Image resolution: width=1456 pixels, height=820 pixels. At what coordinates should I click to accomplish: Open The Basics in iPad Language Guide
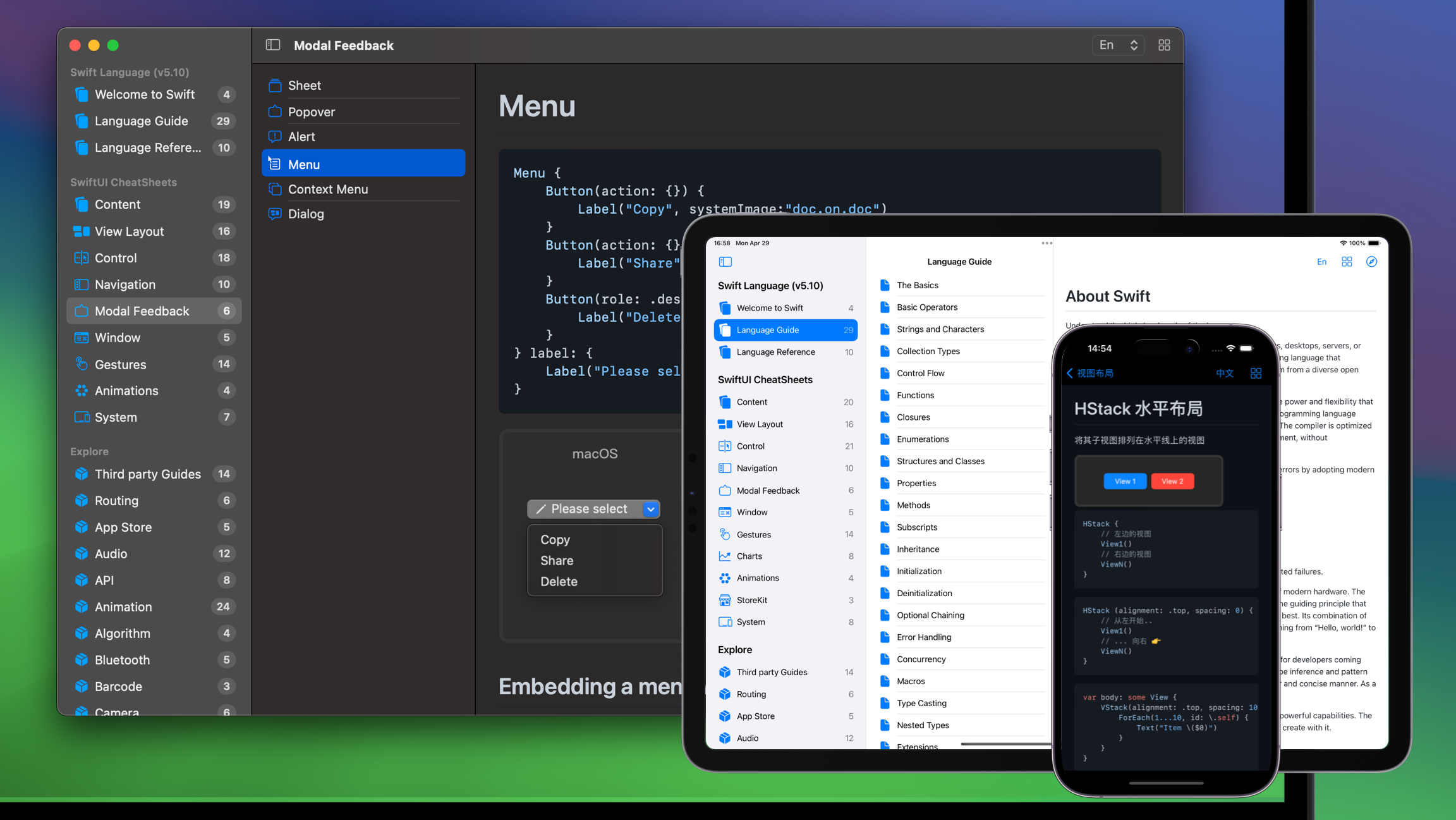tap(961, 285)
